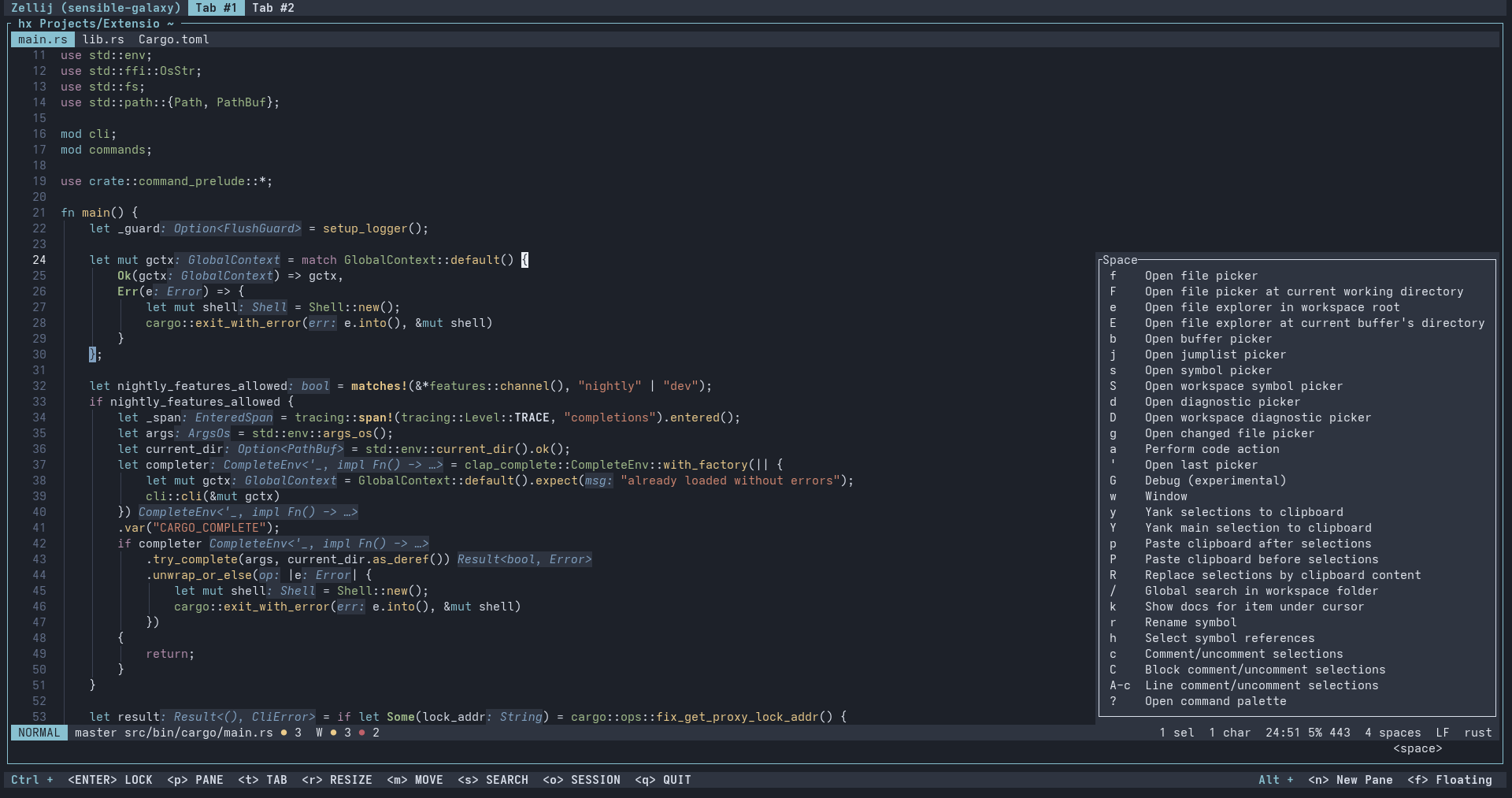The image size is (1512, 798).
Task: Select the main.rs buffer tab
Action: (43, 39)
